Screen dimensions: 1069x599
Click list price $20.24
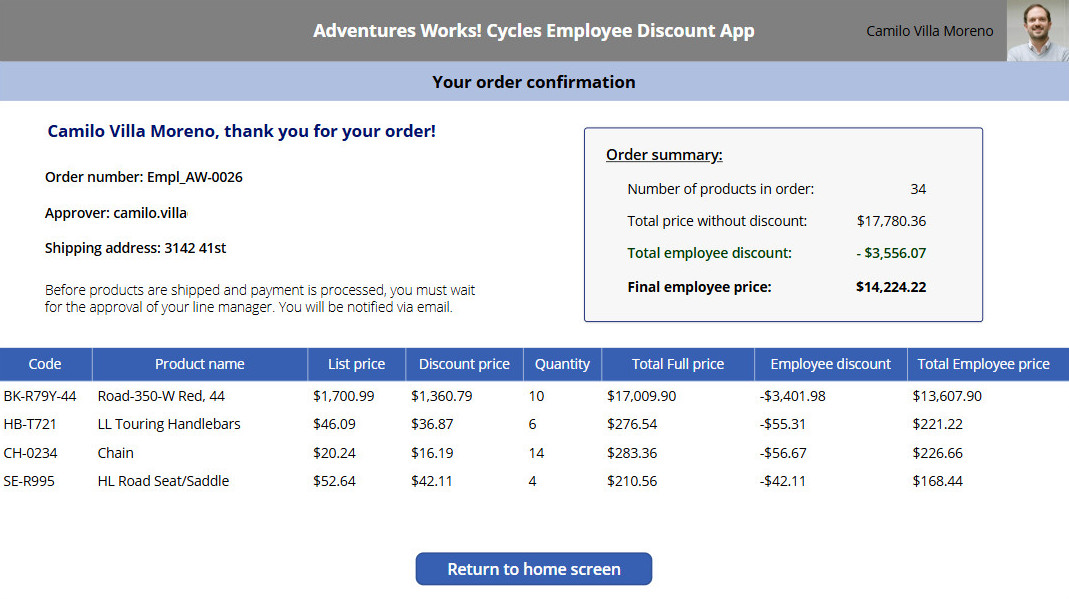pos(334,453)
